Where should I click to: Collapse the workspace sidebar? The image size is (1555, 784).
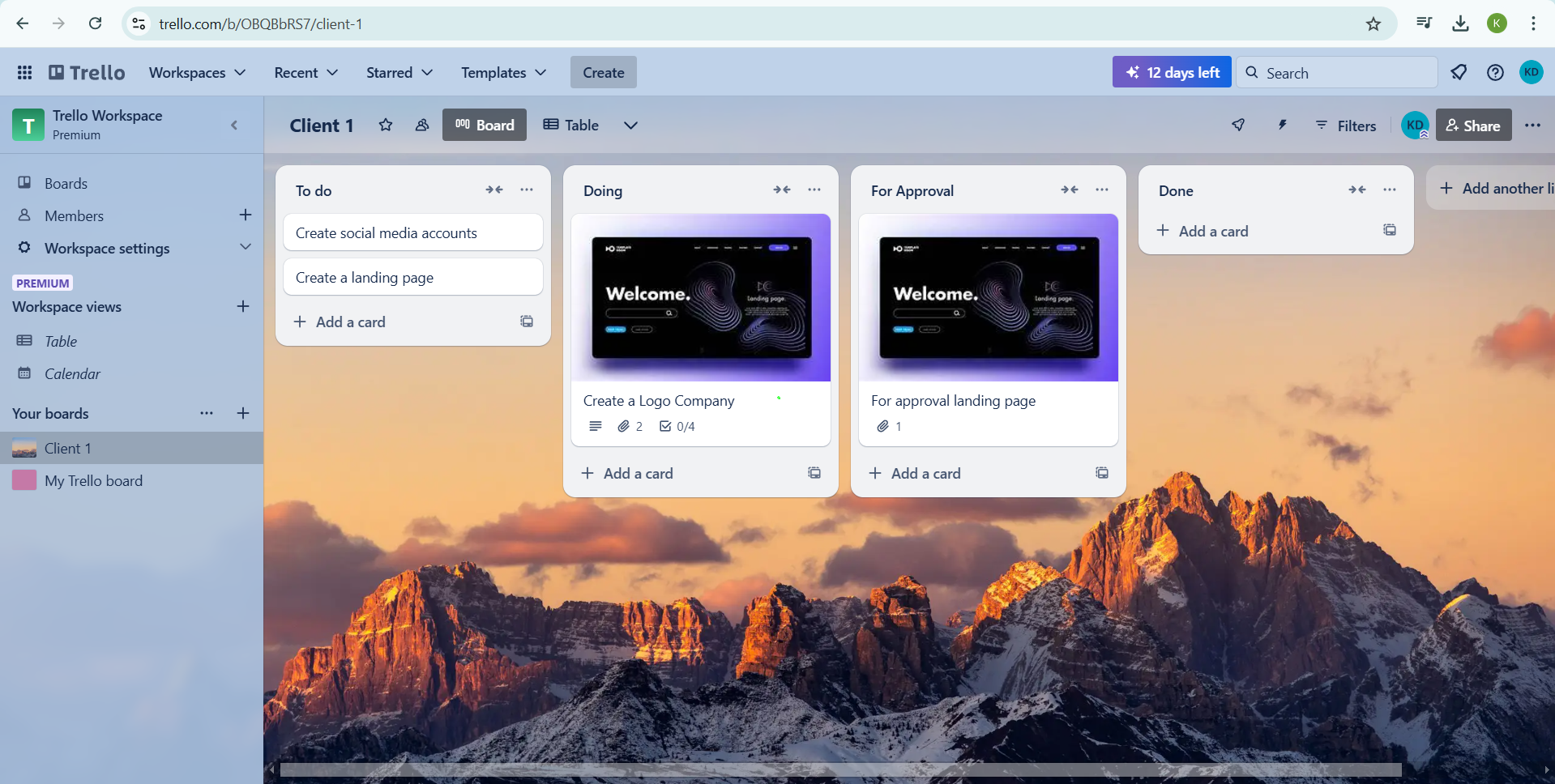[234, 125]
